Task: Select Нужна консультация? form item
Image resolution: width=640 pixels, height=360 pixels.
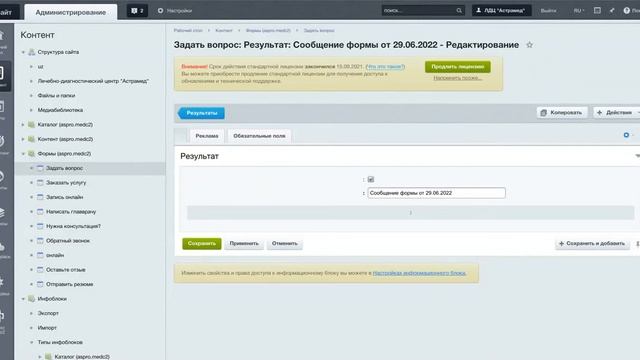Action: click(x=73, y=226)
